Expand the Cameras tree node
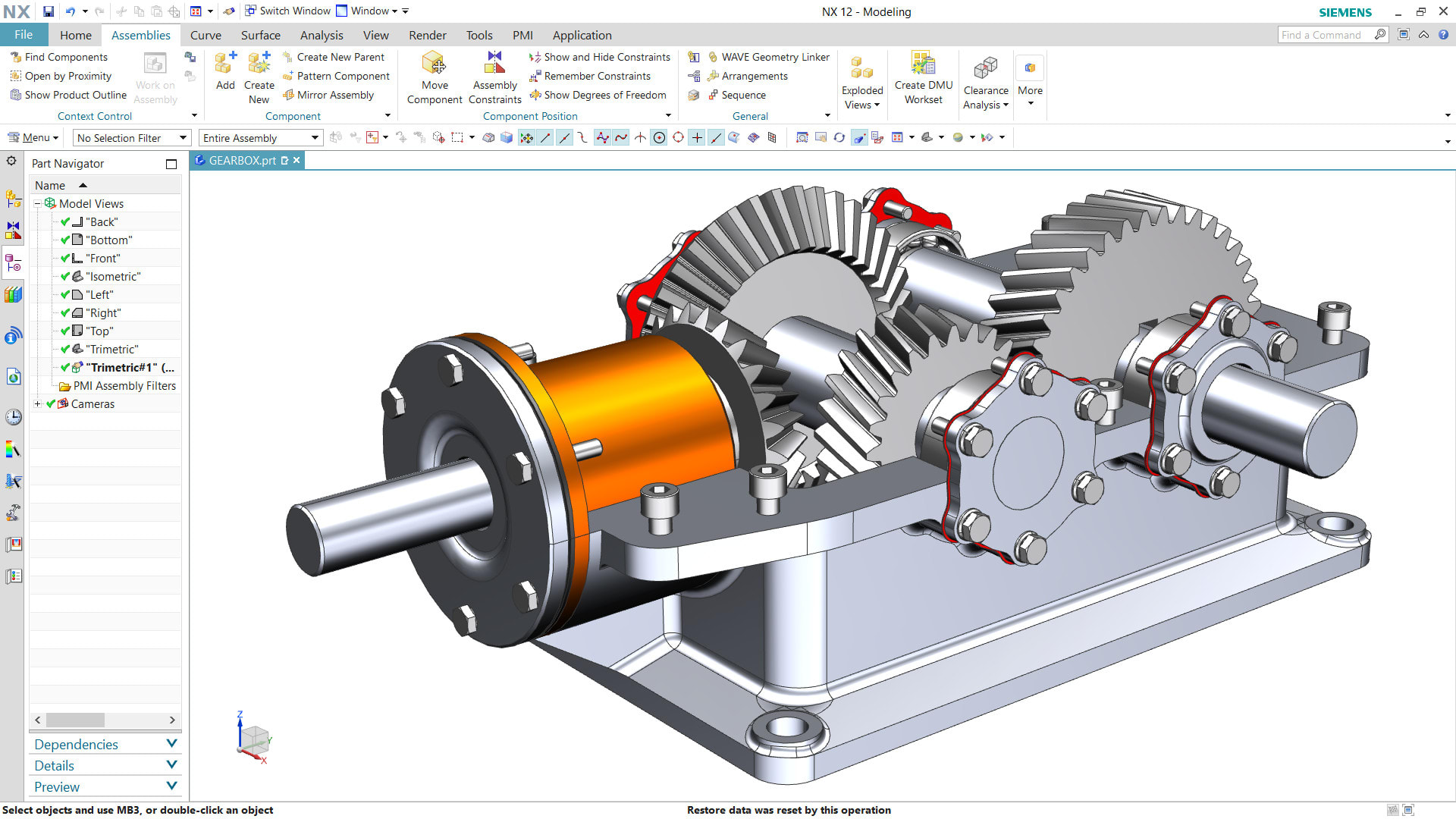Screen dimensions: 1456x819 [x=38, y=404]
